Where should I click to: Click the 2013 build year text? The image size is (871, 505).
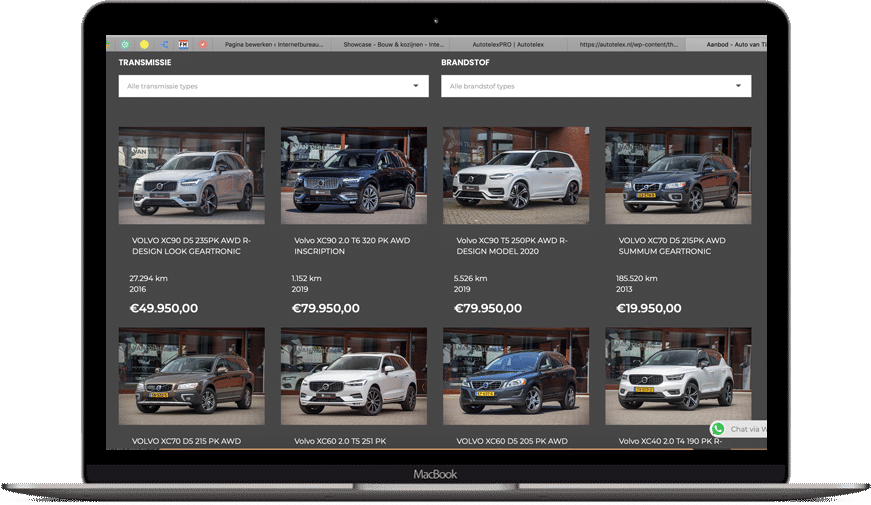(x=624, y=289)
